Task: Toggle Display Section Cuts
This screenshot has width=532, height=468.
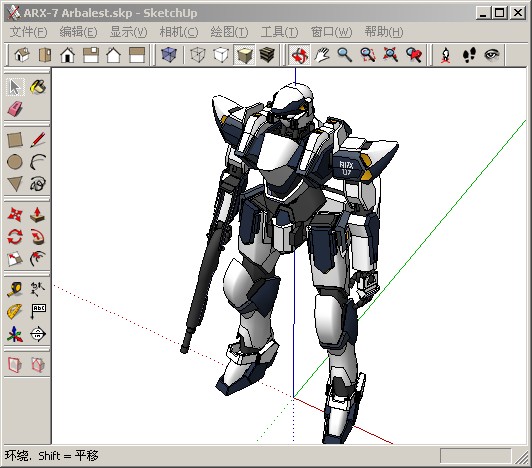Action: pos(38,365)
